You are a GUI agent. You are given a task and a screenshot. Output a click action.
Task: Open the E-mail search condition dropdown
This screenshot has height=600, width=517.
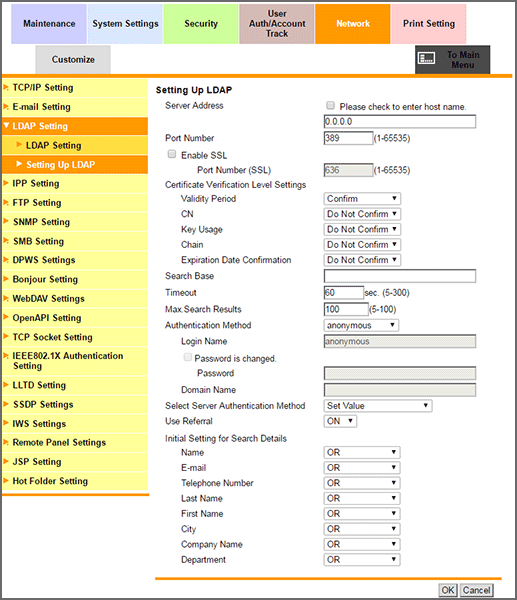[362, 468]
